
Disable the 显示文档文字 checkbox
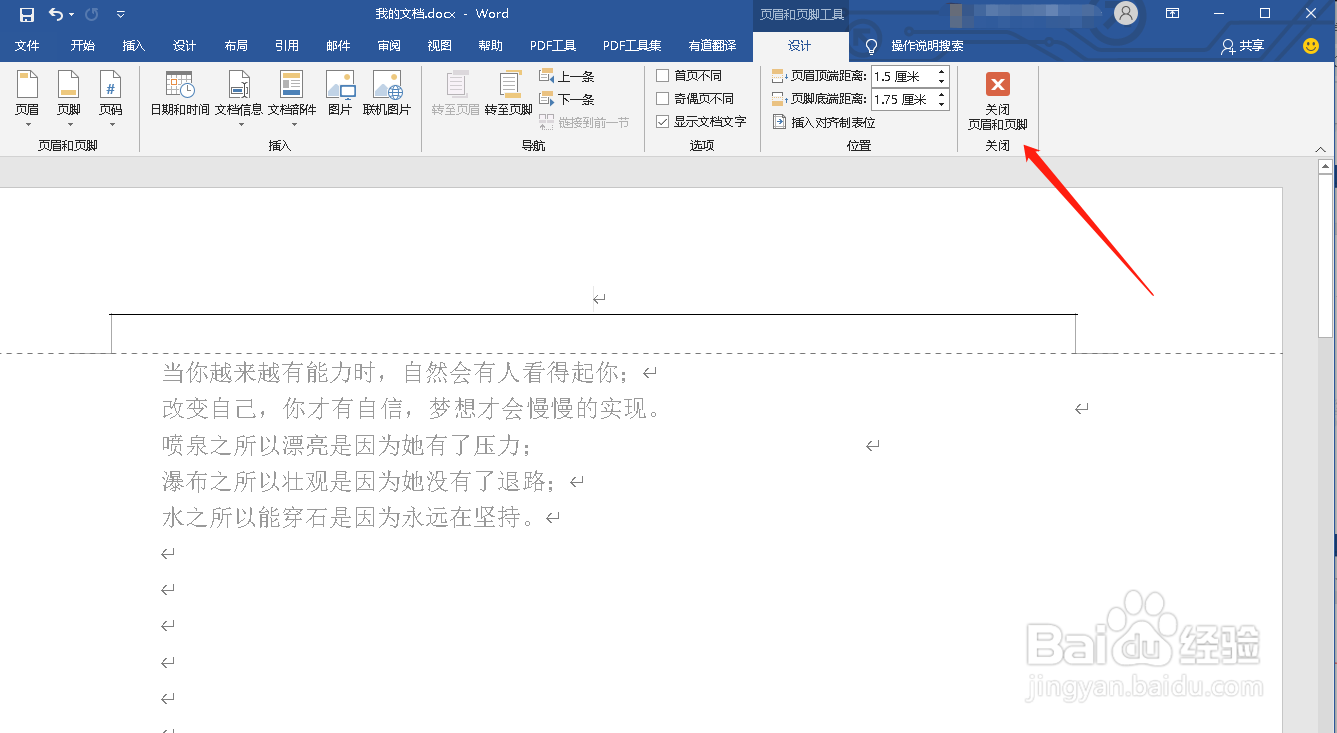point(662,121)
